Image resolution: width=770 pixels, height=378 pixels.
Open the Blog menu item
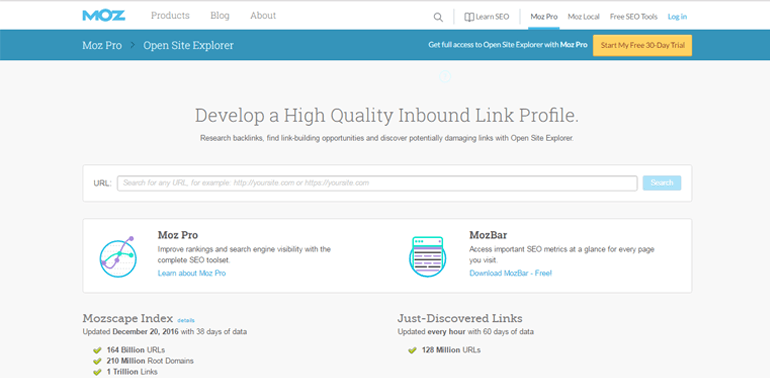coord(220,16)
